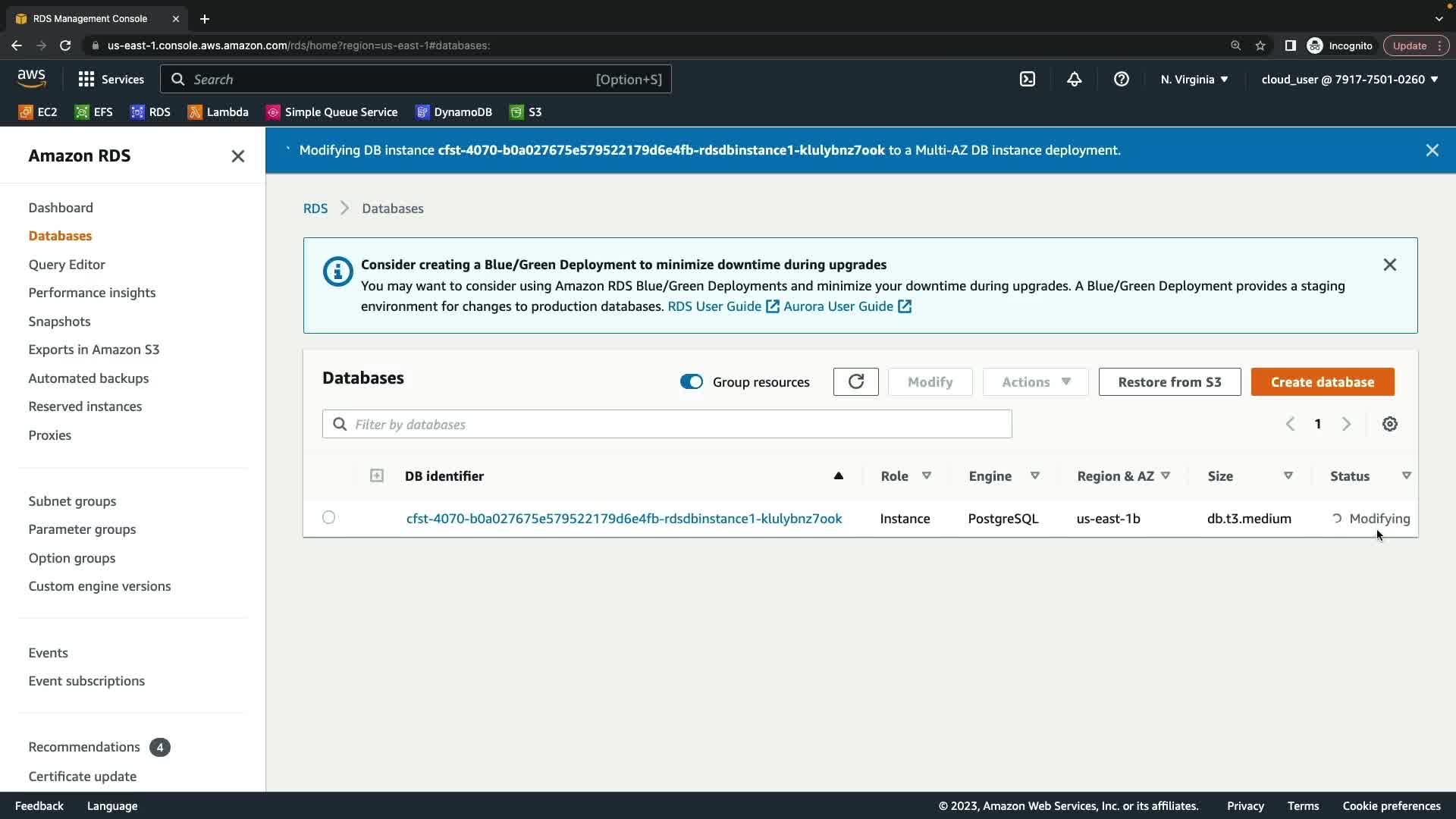
Task: Expand the cloud_user account menu
Action: click(1349, 79)
